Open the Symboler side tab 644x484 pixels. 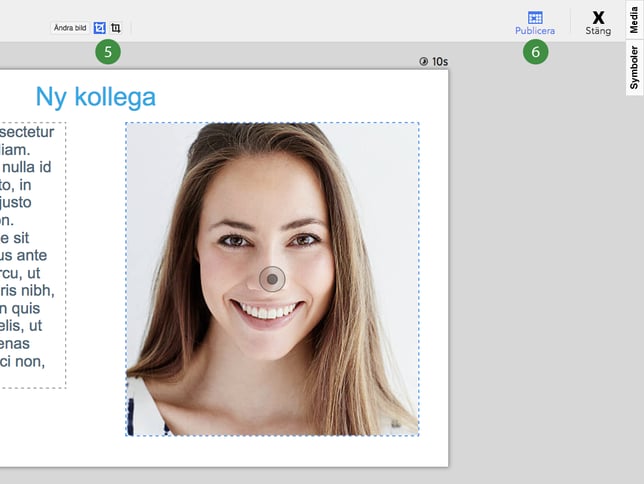634,67
